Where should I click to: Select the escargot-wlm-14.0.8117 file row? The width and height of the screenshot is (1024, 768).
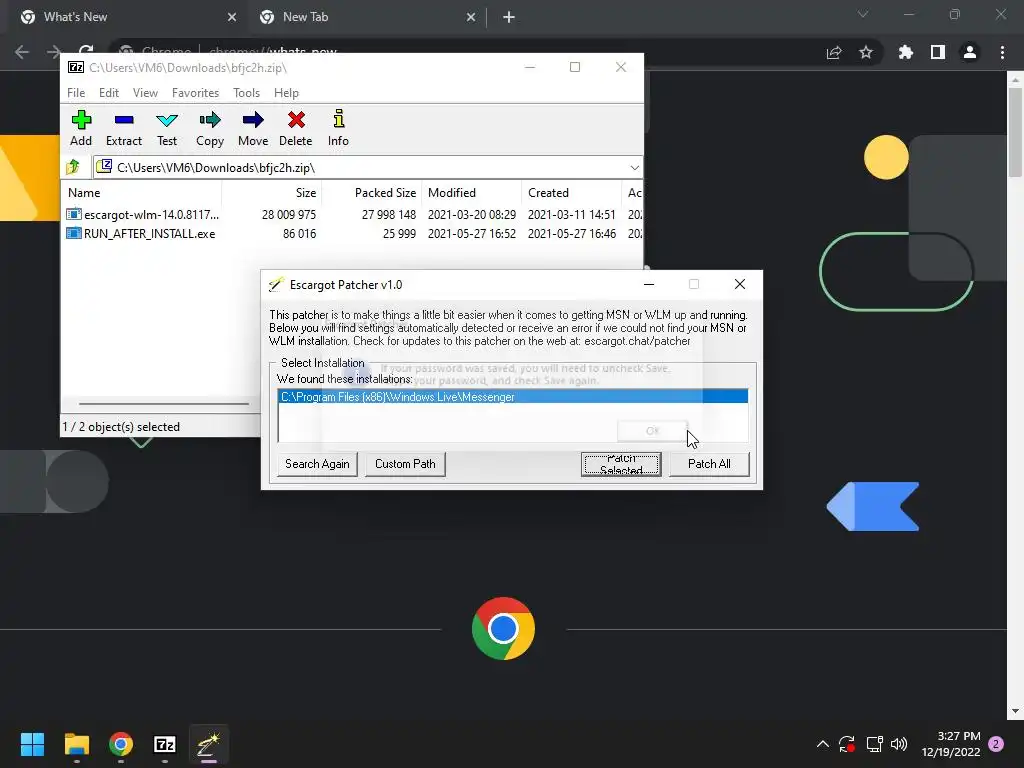[x=353, y=214]
